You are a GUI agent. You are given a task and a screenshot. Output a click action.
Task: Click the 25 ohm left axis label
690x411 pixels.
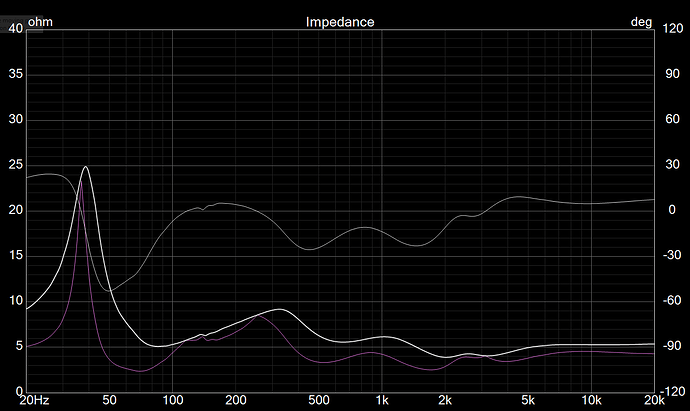point(15,165)
